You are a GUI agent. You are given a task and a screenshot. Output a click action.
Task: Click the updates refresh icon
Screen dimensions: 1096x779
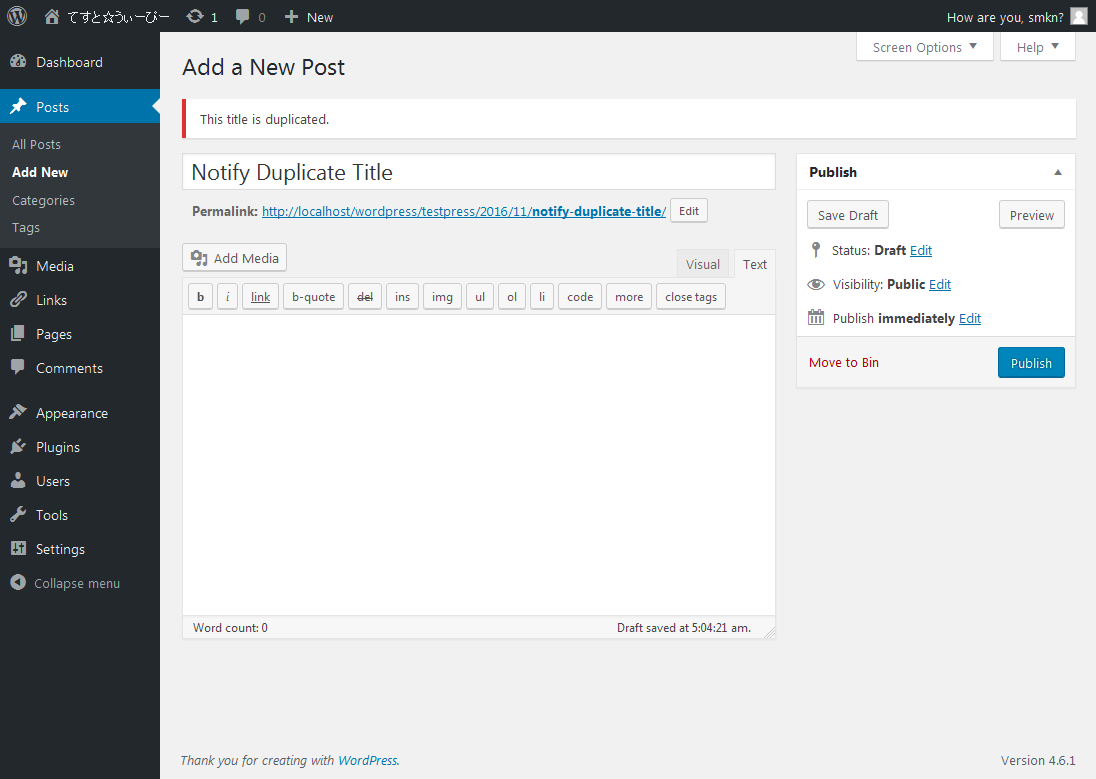195,16
